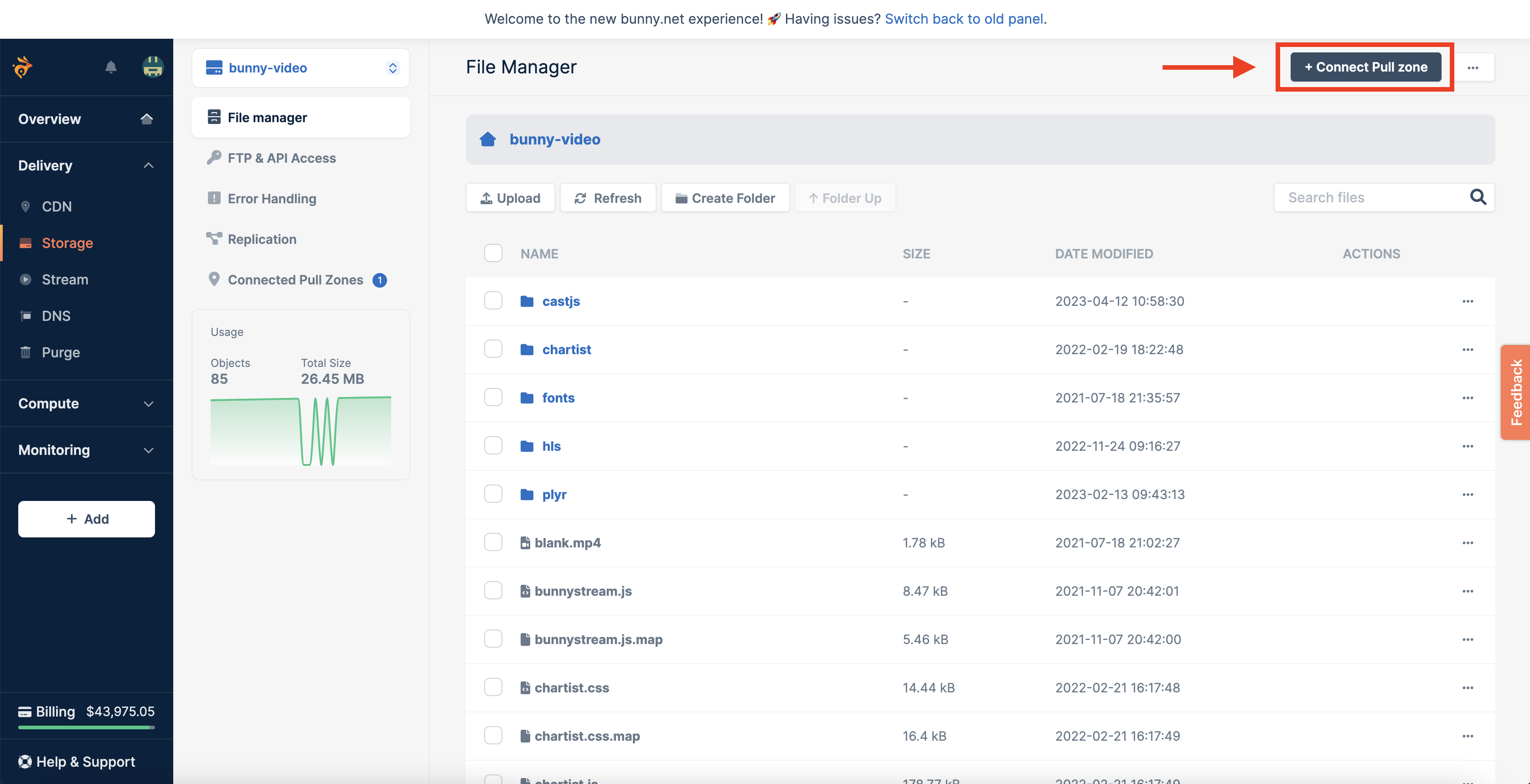This screenshot has height=784, width=1530.
Task: Open Purge in sidebar
Action: 61,352
